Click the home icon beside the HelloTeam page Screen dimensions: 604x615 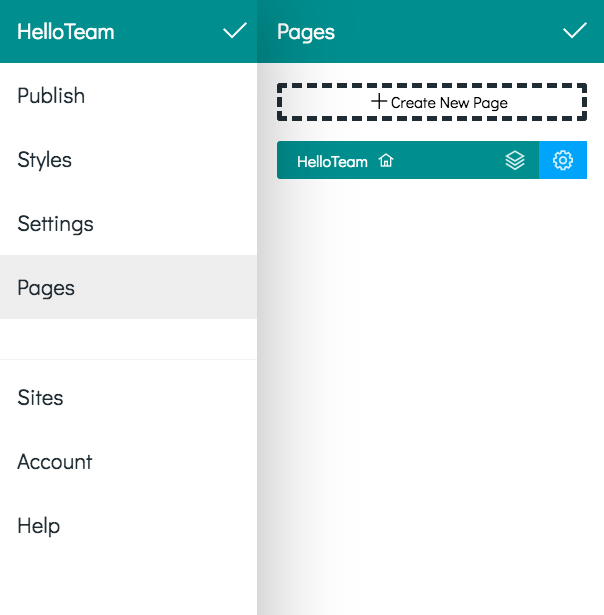pyautogui.click(x=386, y=160)
